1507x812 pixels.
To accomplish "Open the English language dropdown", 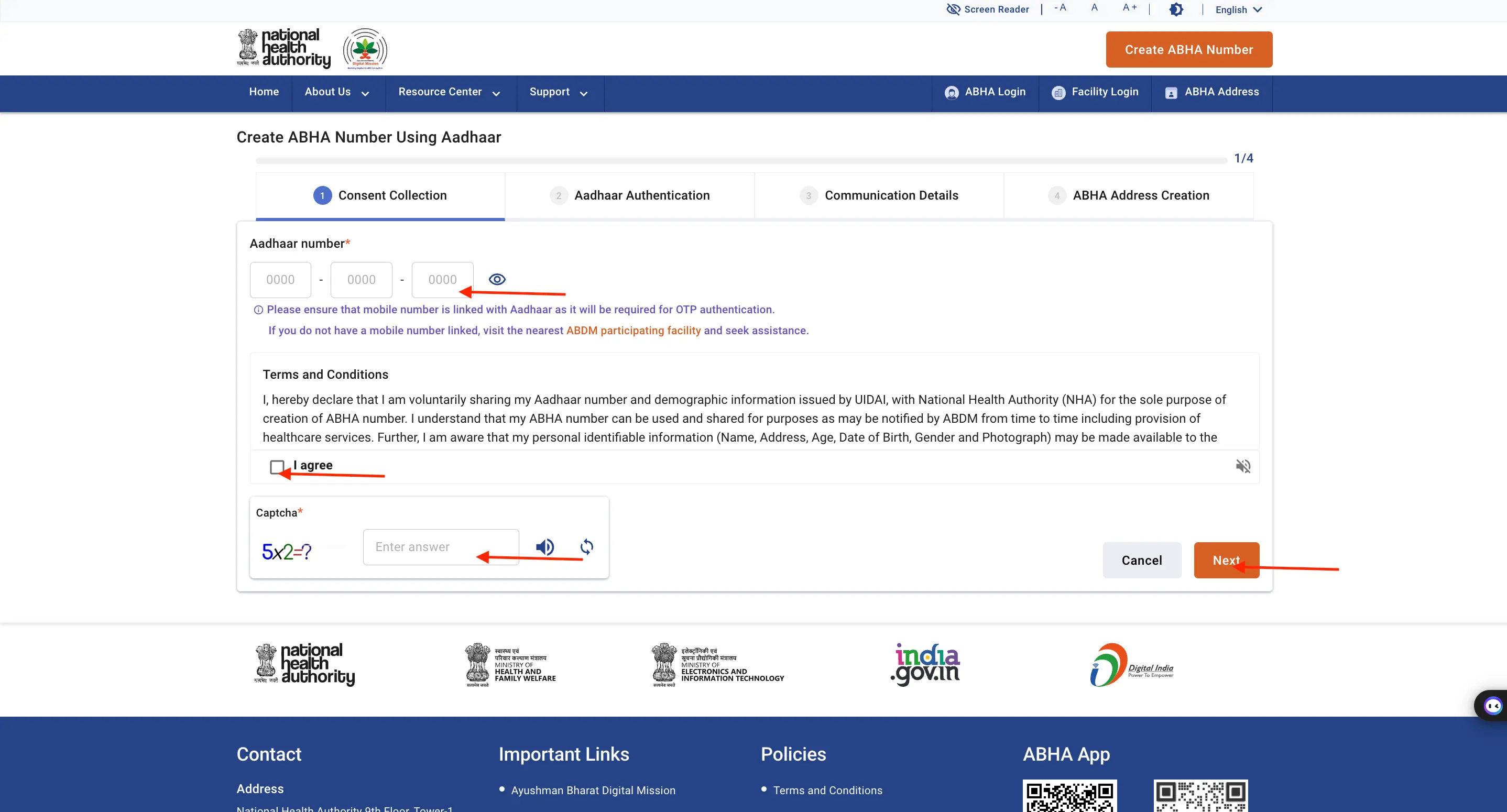I will 1239,9.
